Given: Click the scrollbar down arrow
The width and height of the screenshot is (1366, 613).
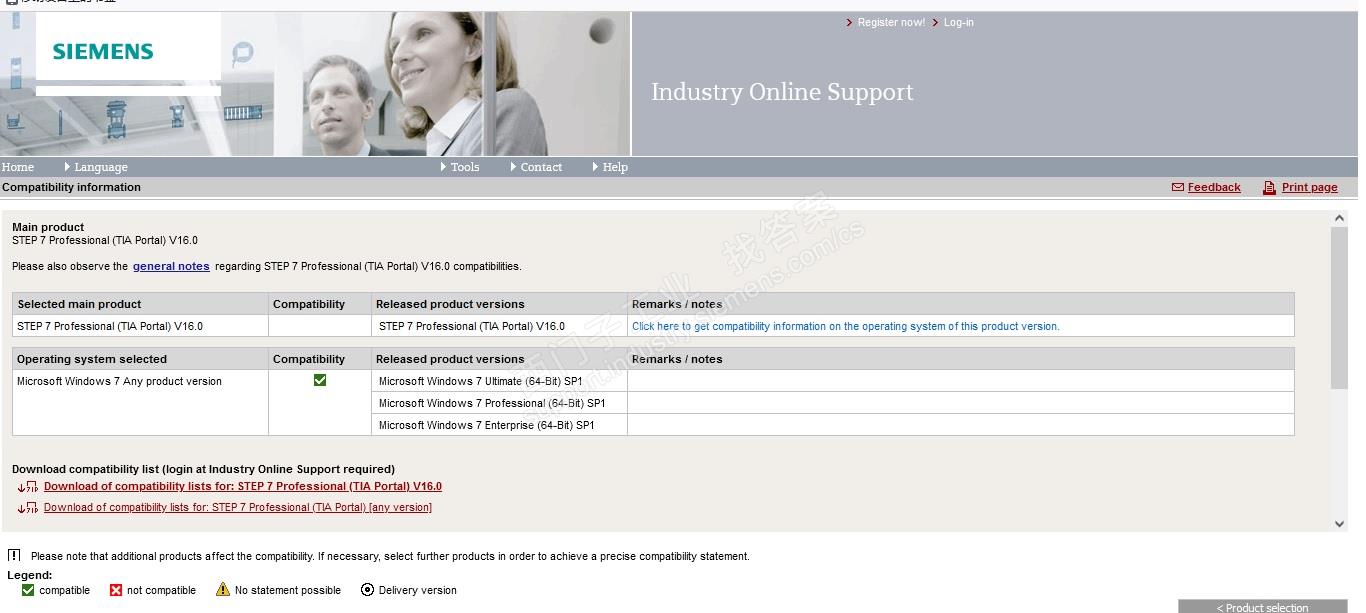Looking at the screenshot, I should (x=1339, y=523).
